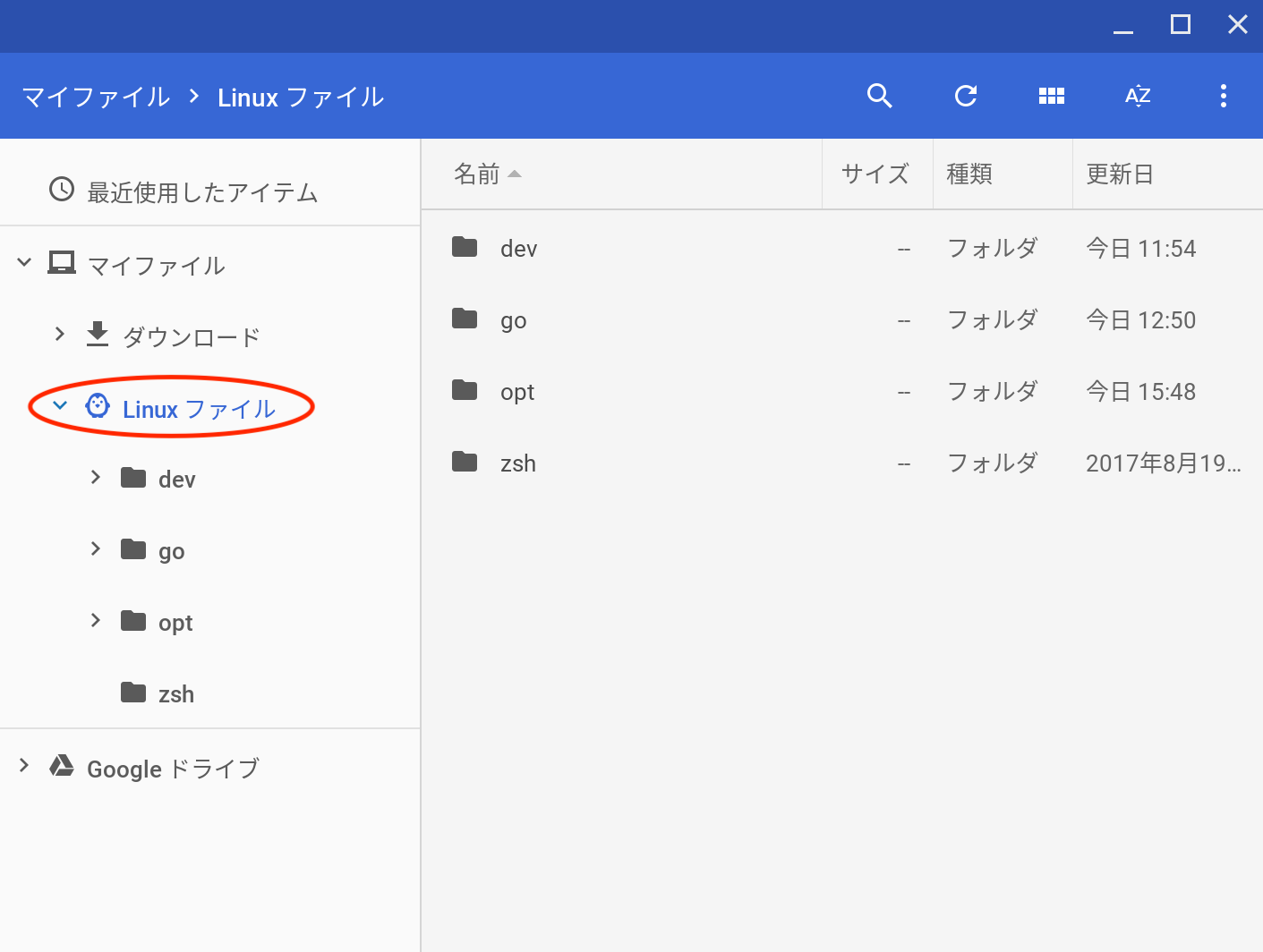
Task: Click the go folder icon in file list
Action: [465, 319]
